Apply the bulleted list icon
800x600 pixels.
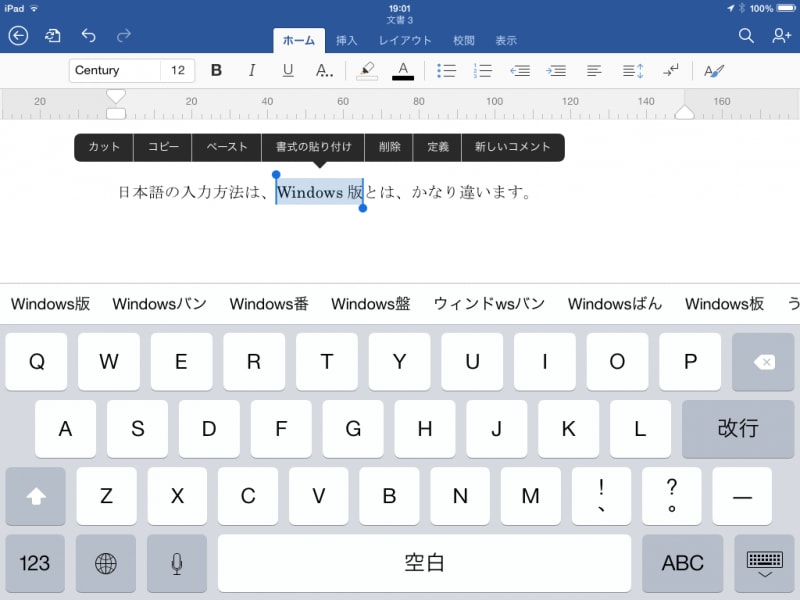click(447, 70)
